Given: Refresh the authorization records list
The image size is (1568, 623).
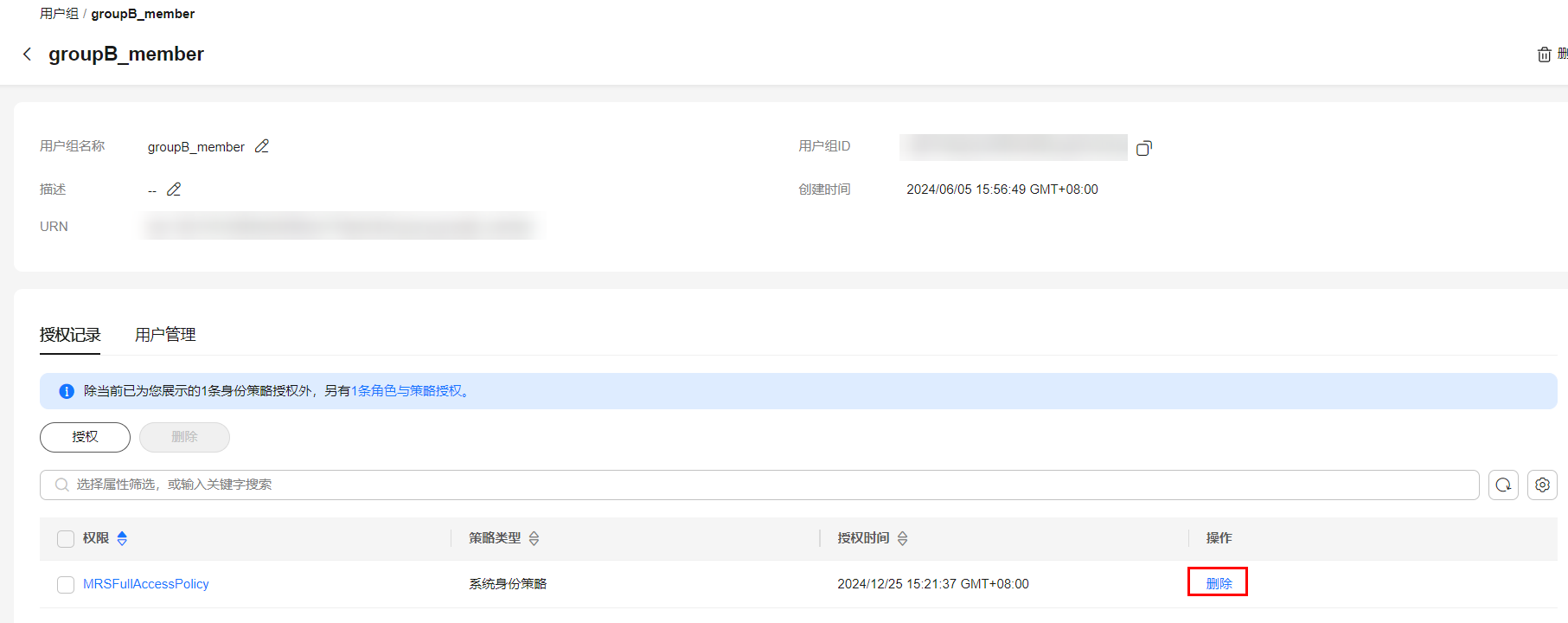Looking at the screenshot, I should pyautogui.click(x=1503, y=485).
